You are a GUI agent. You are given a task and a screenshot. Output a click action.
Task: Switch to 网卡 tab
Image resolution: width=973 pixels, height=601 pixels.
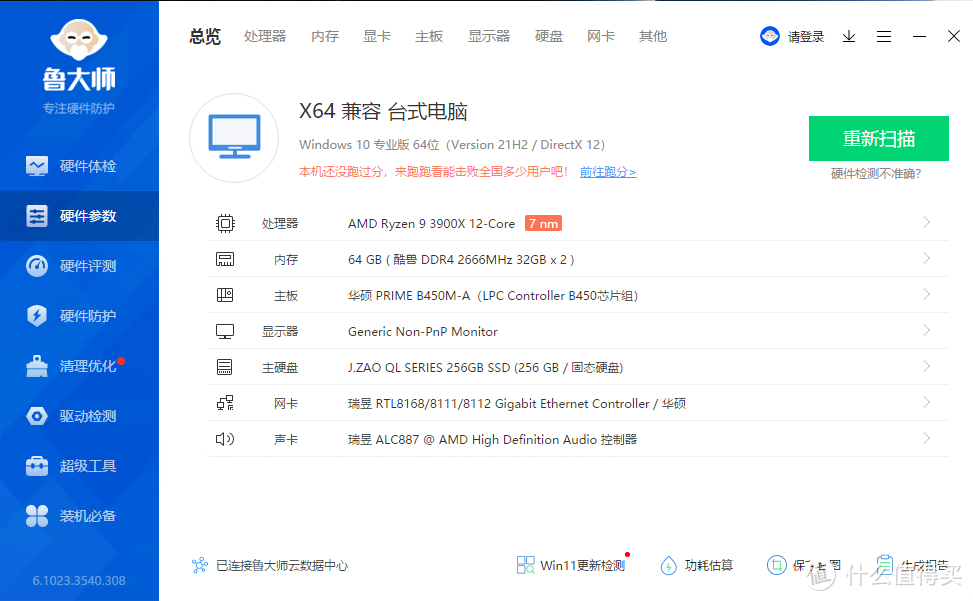[601, 37]
